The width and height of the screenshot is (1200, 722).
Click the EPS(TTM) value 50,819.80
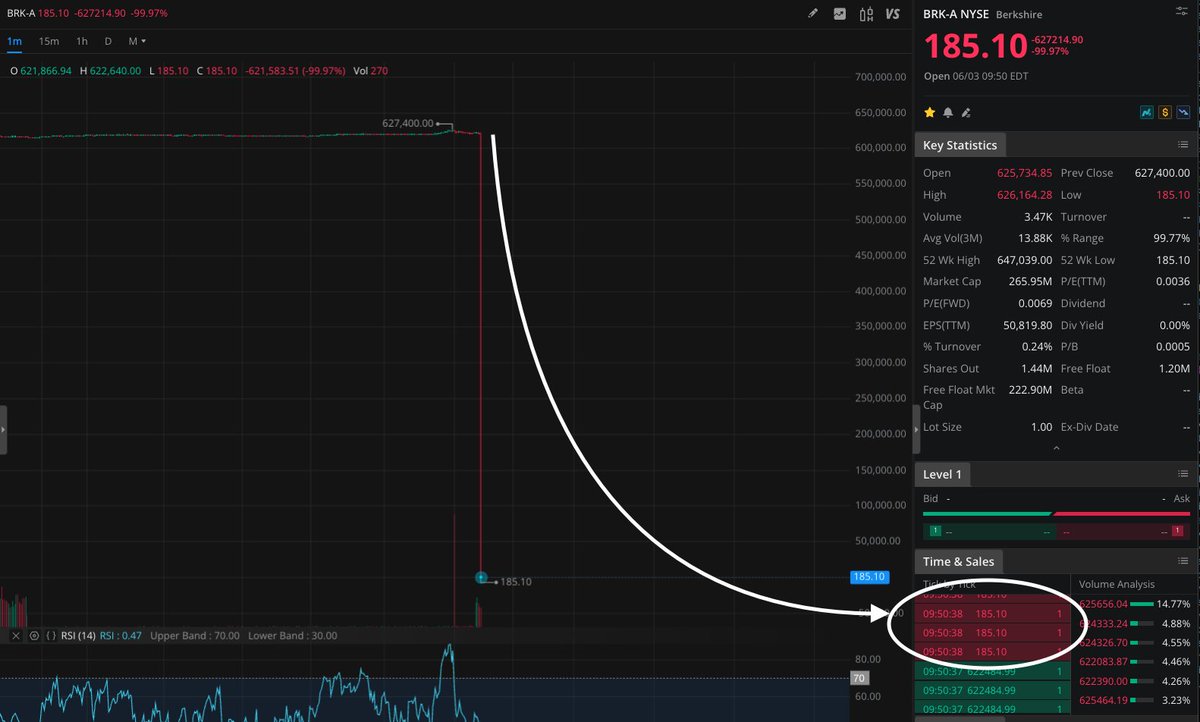[x=1027, y=325]
